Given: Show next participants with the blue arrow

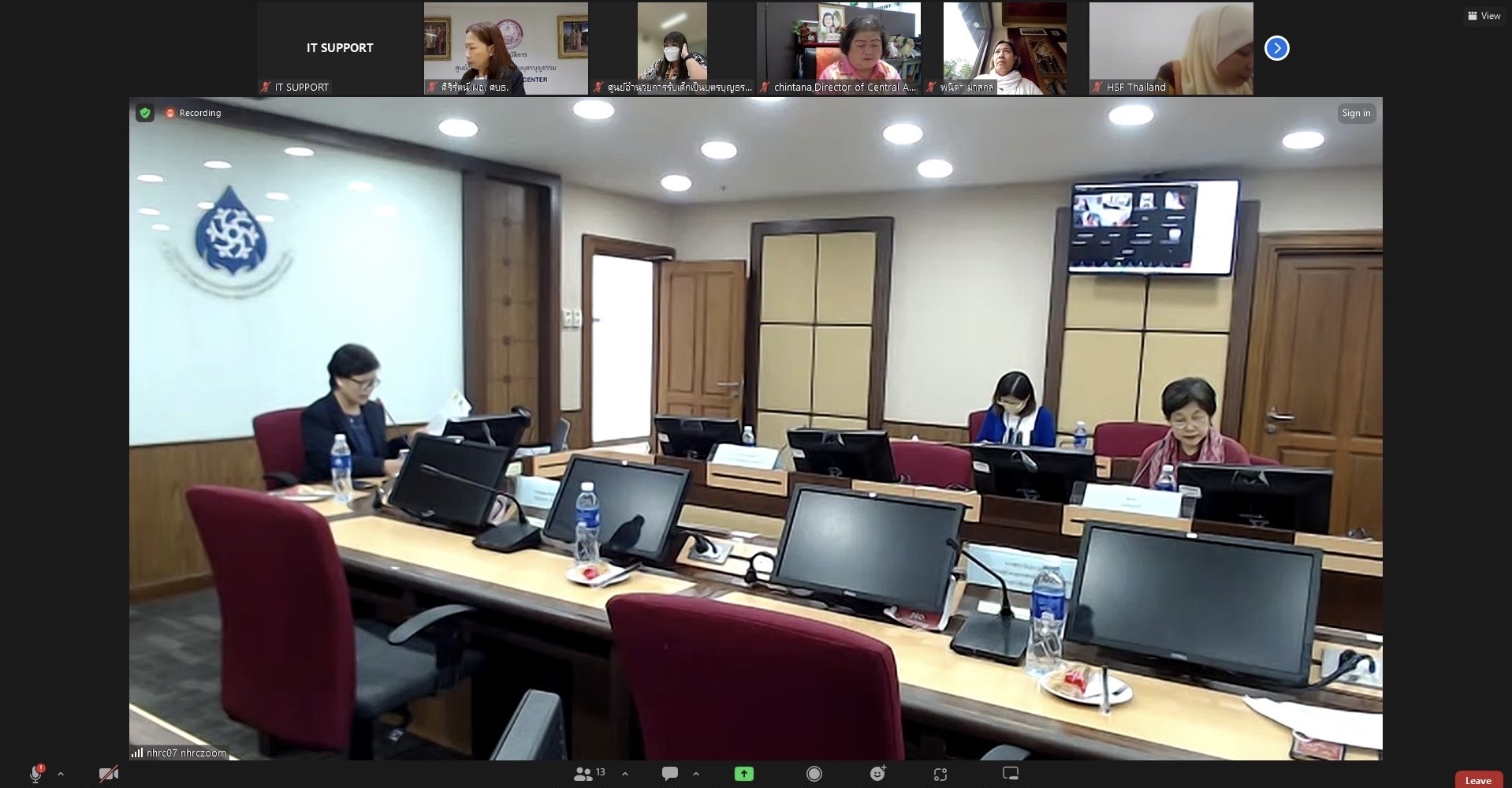Looking at the screenshot, I should click(1276, 48).
